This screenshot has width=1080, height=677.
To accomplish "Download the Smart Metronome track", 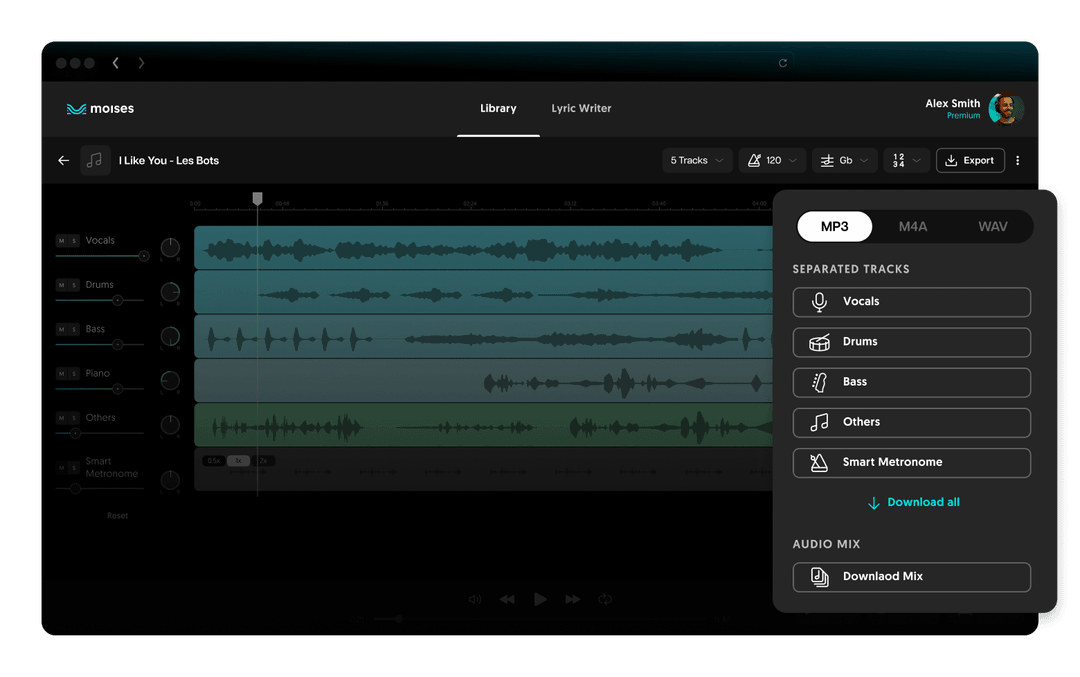I will point(911,462).
